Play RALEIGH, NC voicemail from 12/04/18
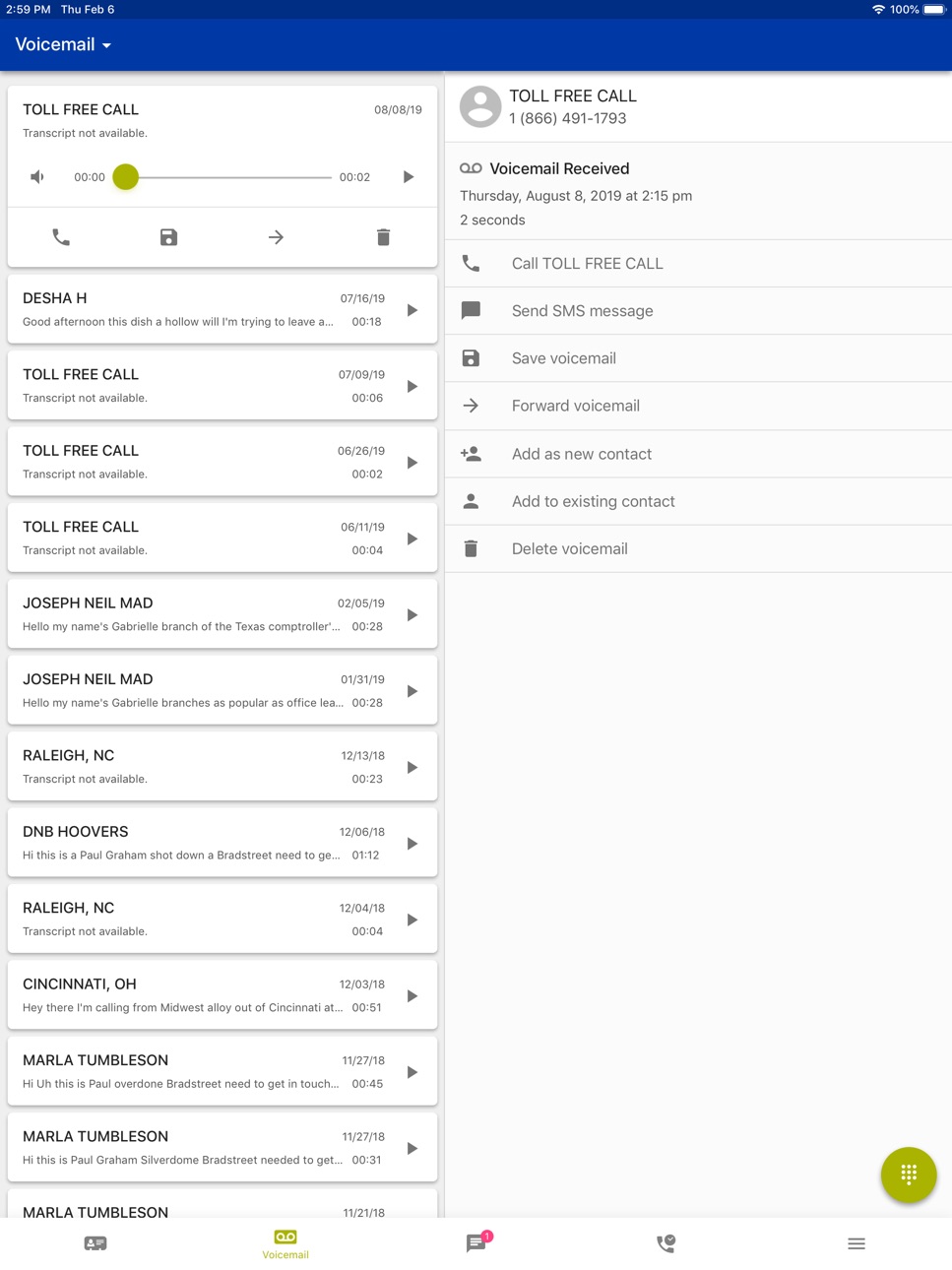 [x=413, y=920]
